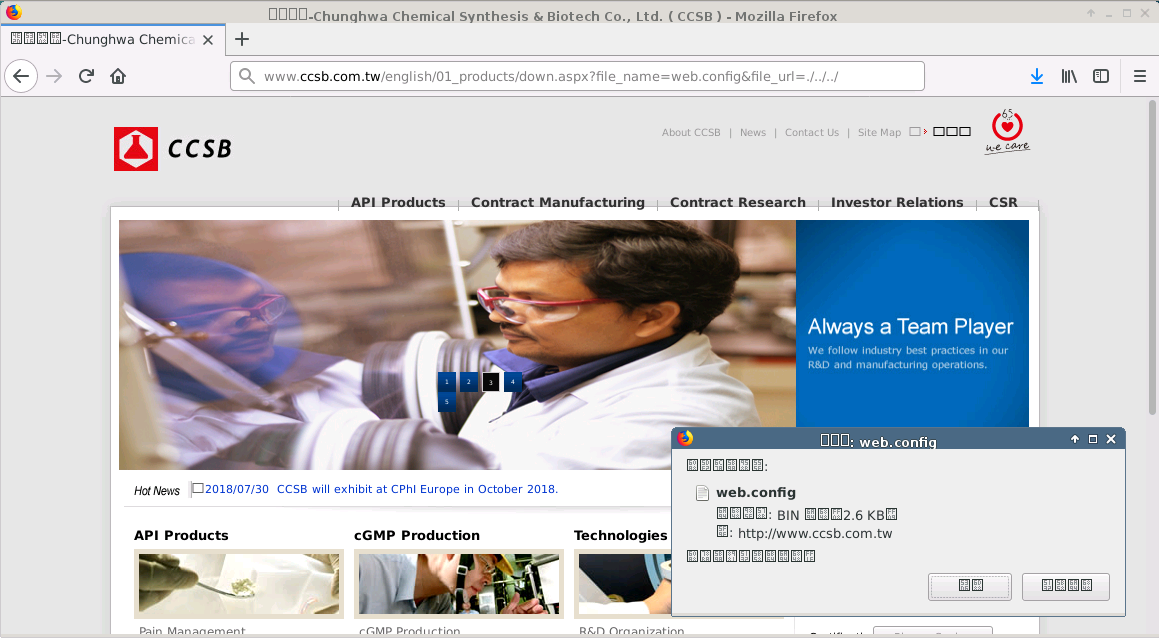Close the web.config download dialog
The width and height of the screenshot is (1159, 638).
point(1111,439)
